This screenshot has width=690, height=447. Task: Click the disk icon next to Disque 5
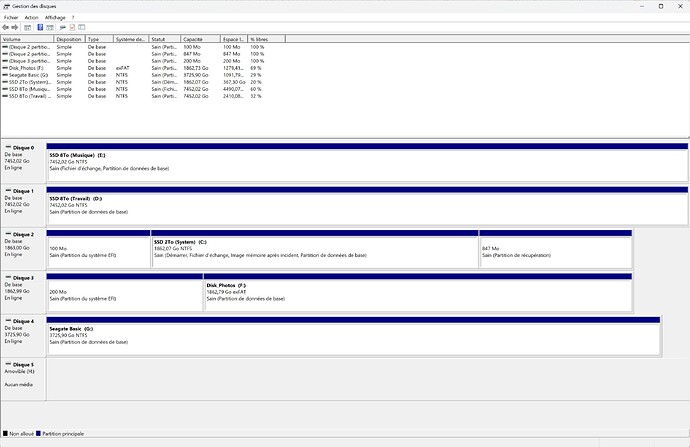(8, 364)
